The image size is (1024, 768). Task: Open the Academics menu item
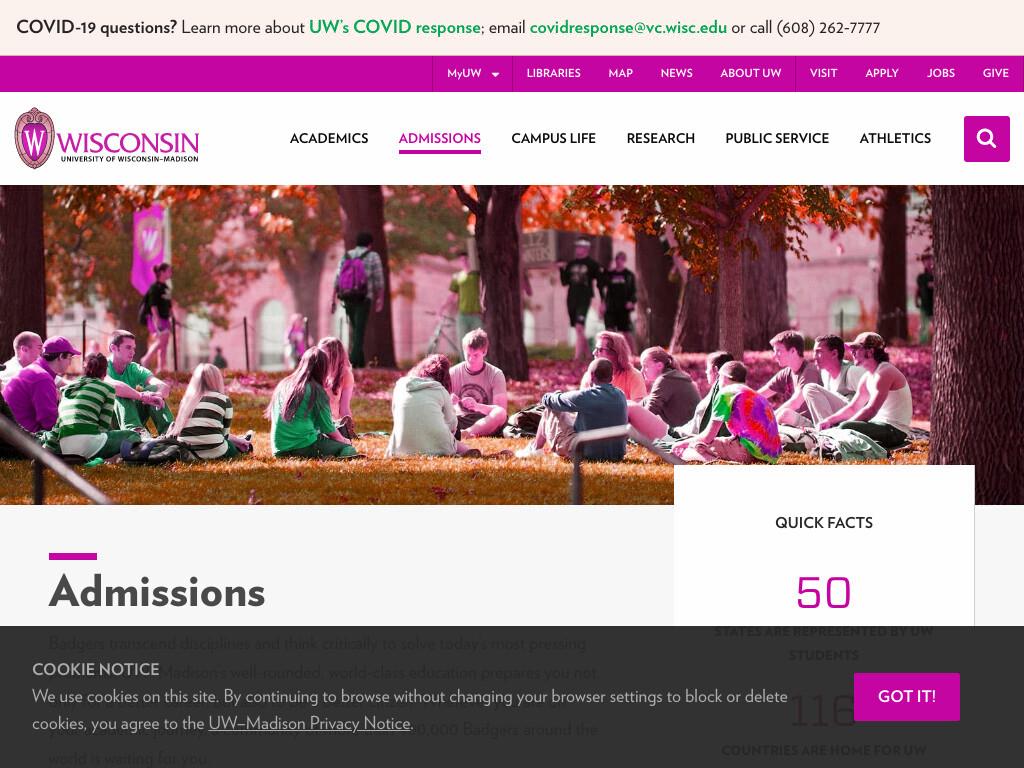pos(329,138)
